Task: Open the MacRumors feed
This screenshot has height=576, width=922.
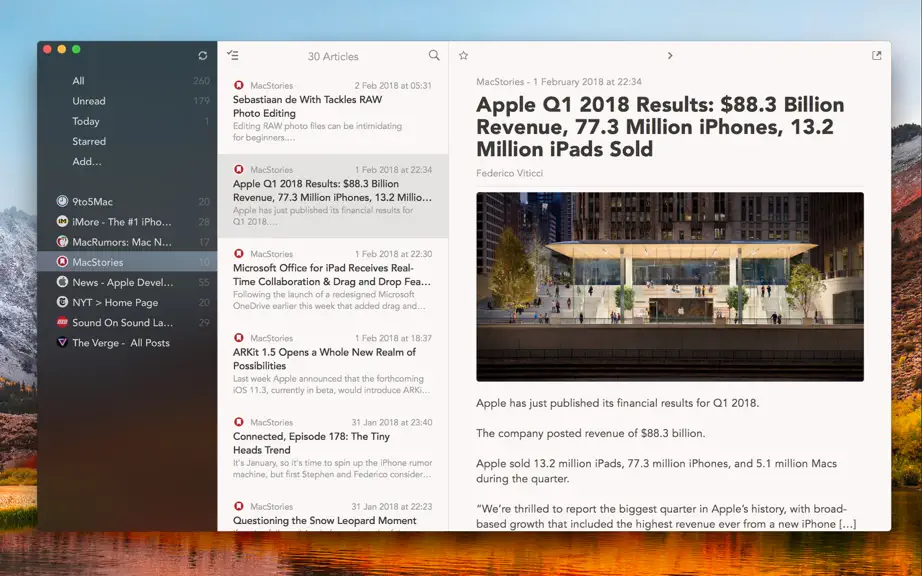Action: pos(127,242)
